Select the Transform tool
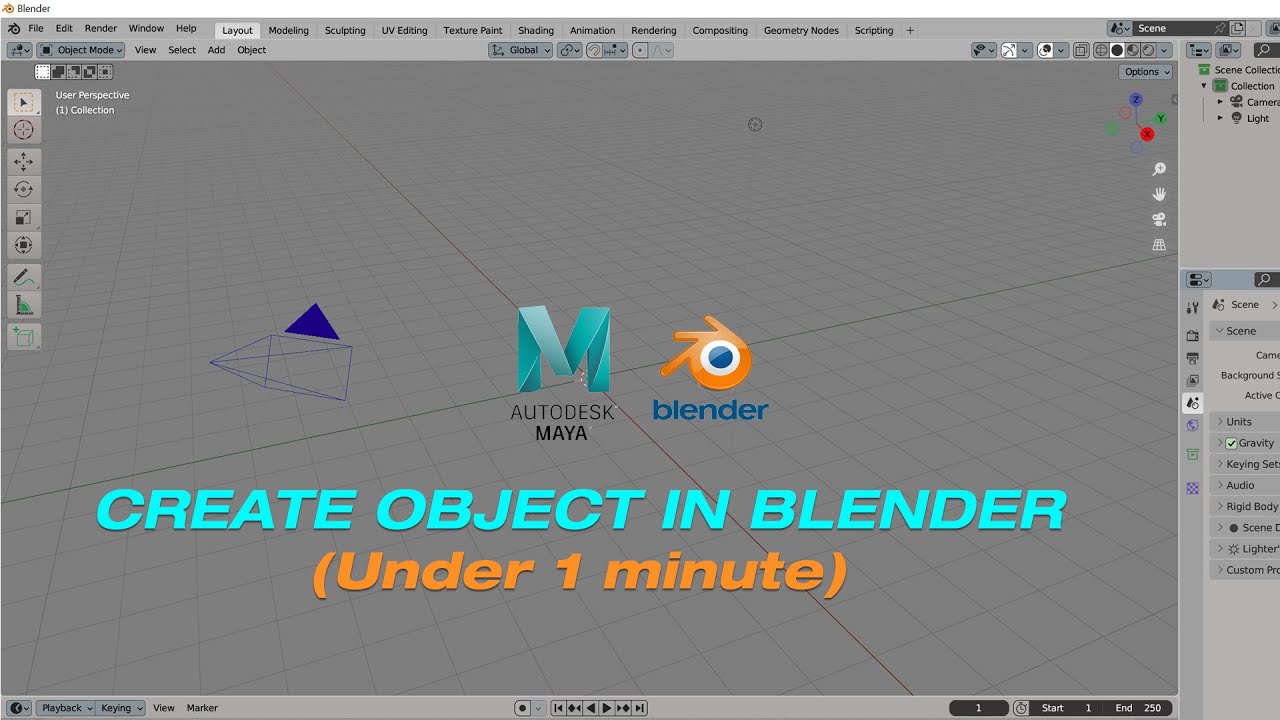This screenshot has height=720, width=1280. point(24,245)
